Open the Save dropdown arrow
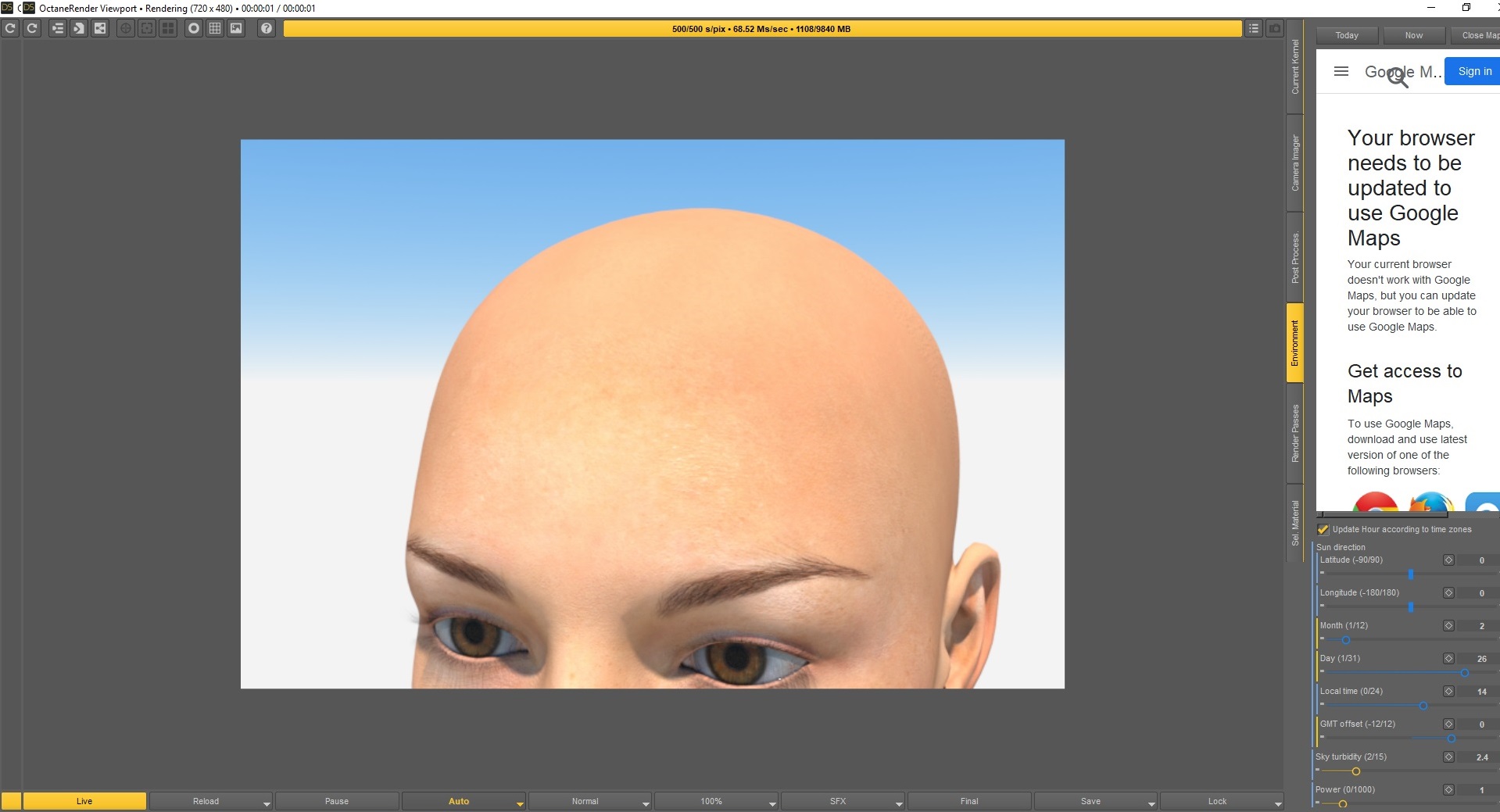The height and width of the screenshot is (812, 1500). (x=1151, y=803)
